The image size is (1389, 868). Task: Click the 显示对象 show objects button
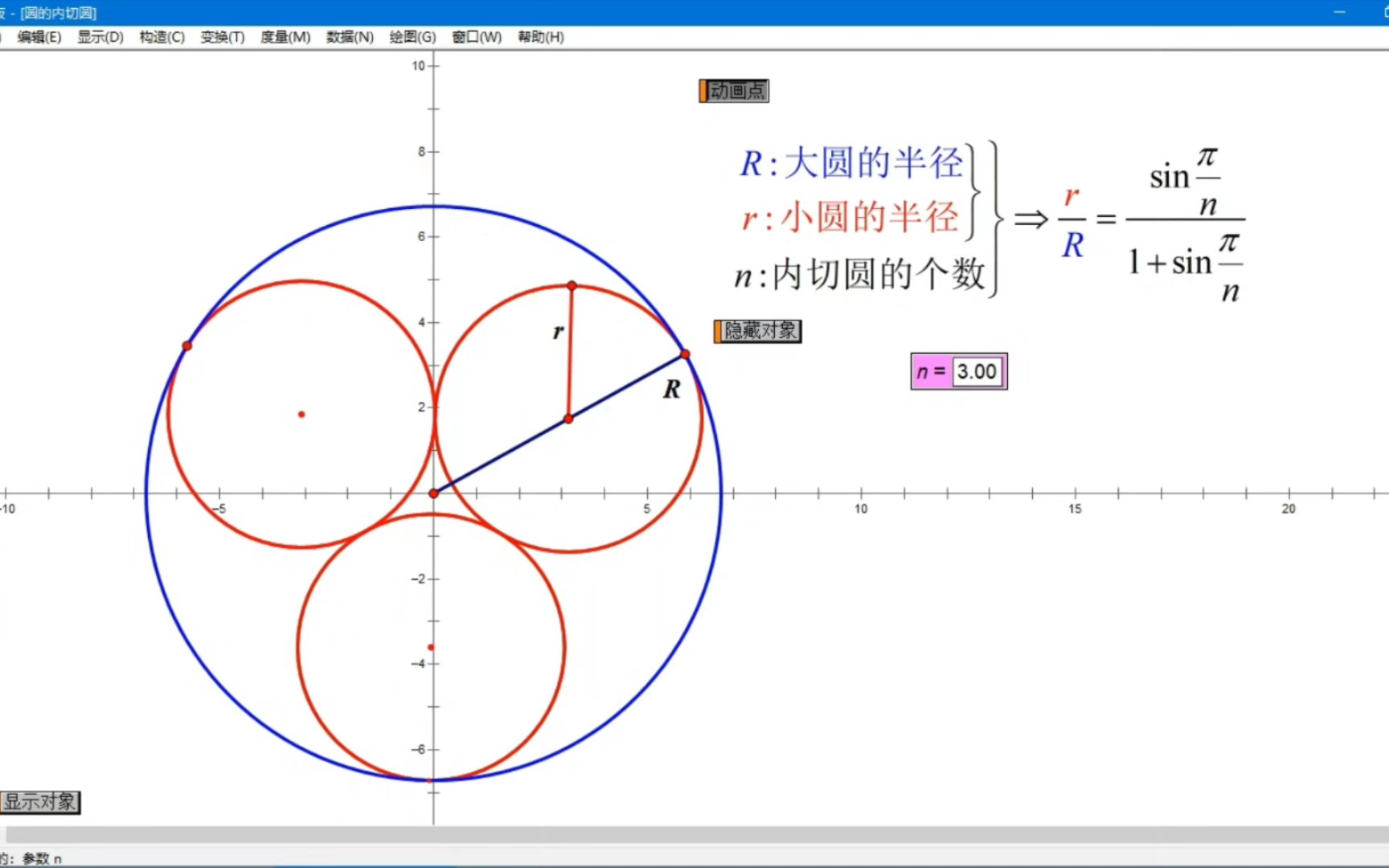tap(40, 802)
